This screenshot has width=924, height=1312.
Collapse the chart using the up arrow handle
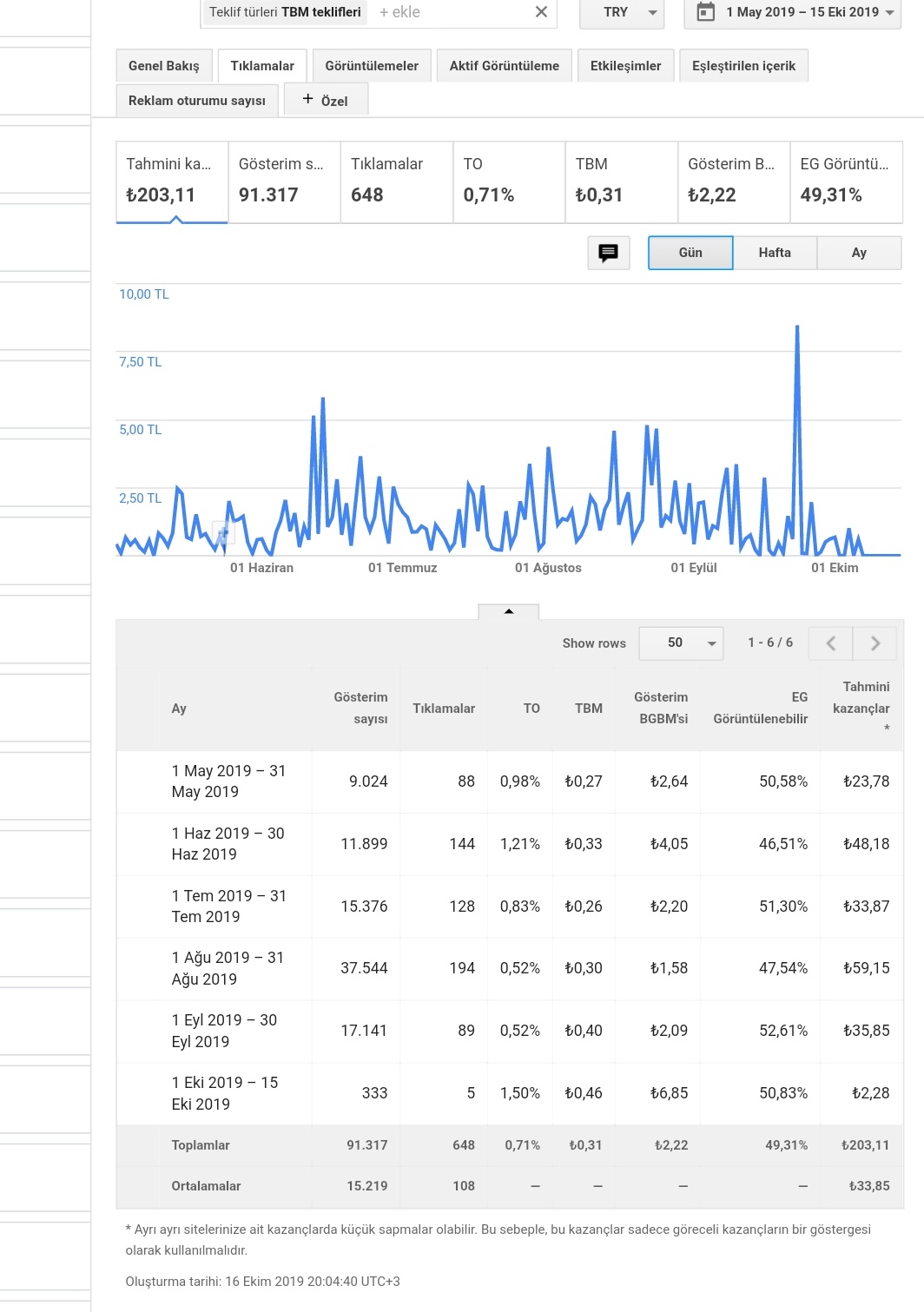pyautogui.click(x=509, y=611)
